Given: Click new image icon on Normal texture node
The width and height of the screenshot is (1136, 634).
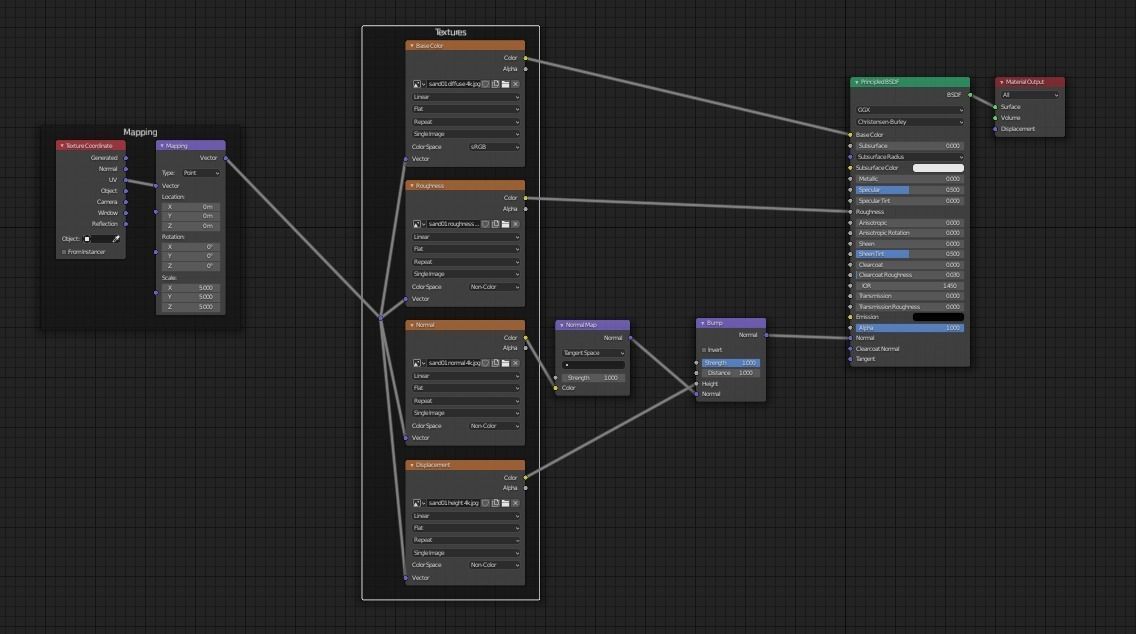Looking at the screenshot, I should click(x=496, y=363).
